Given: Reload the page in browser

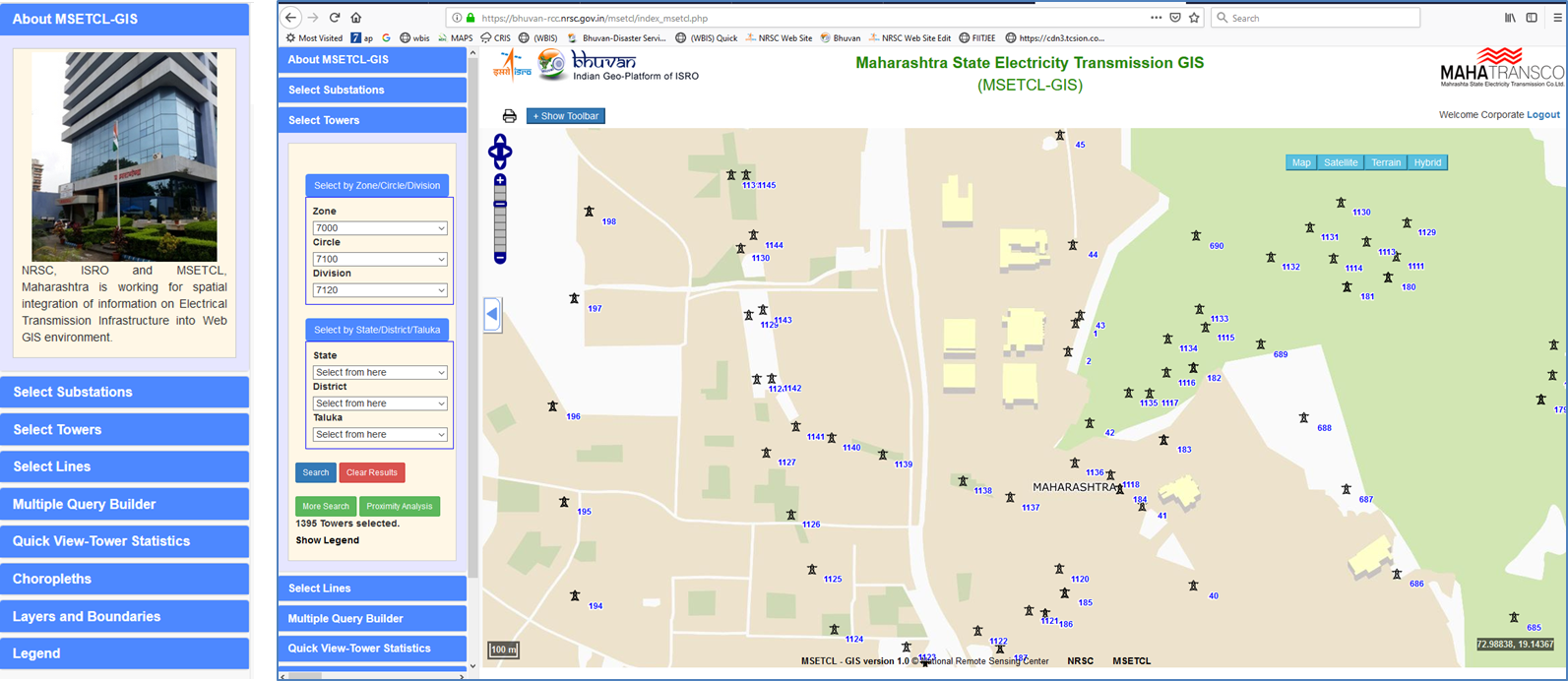Looking at the screenshot, I should pyautogui.click(x=335, y=18).
